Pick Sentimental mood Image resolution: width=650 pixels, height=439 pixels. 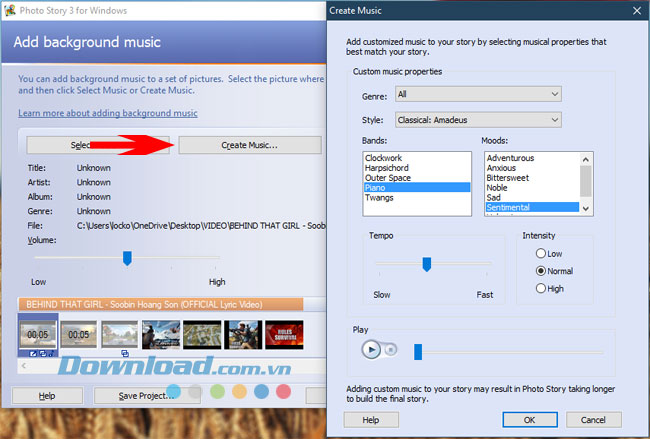tap(532, 207)
